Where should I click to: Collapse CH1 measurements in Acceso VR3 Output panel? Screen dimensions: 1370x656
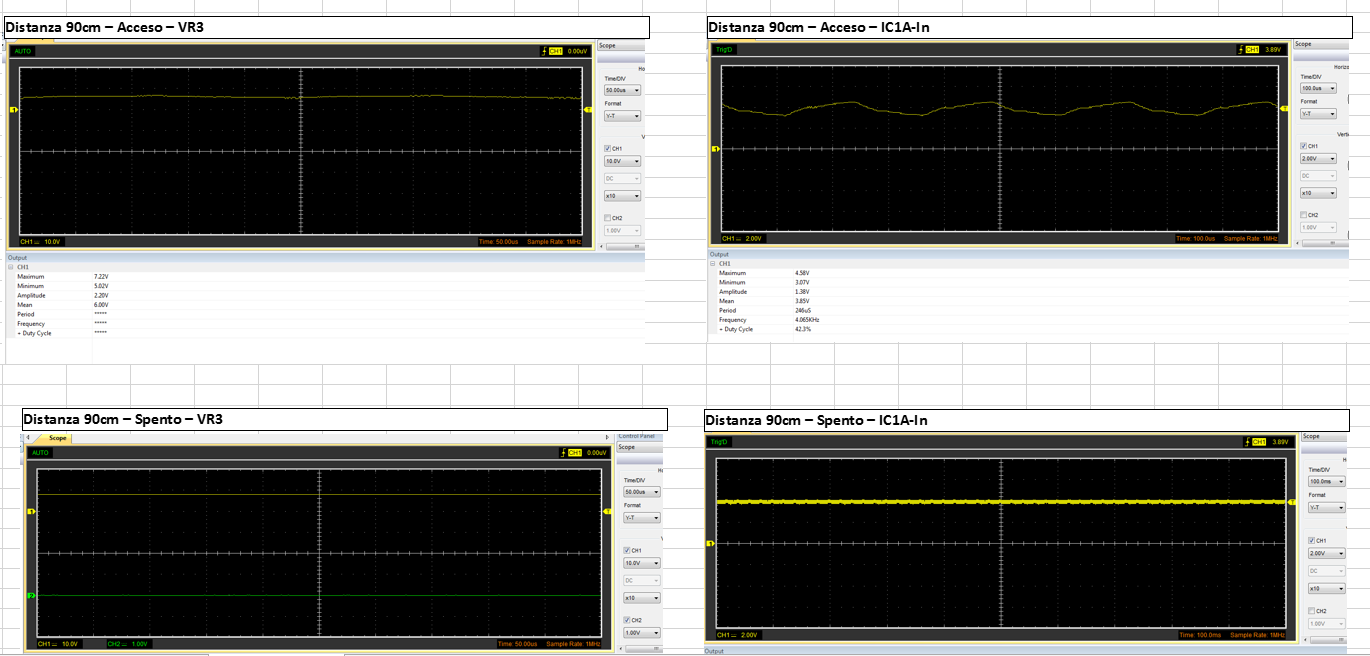(x=11, y=267)
